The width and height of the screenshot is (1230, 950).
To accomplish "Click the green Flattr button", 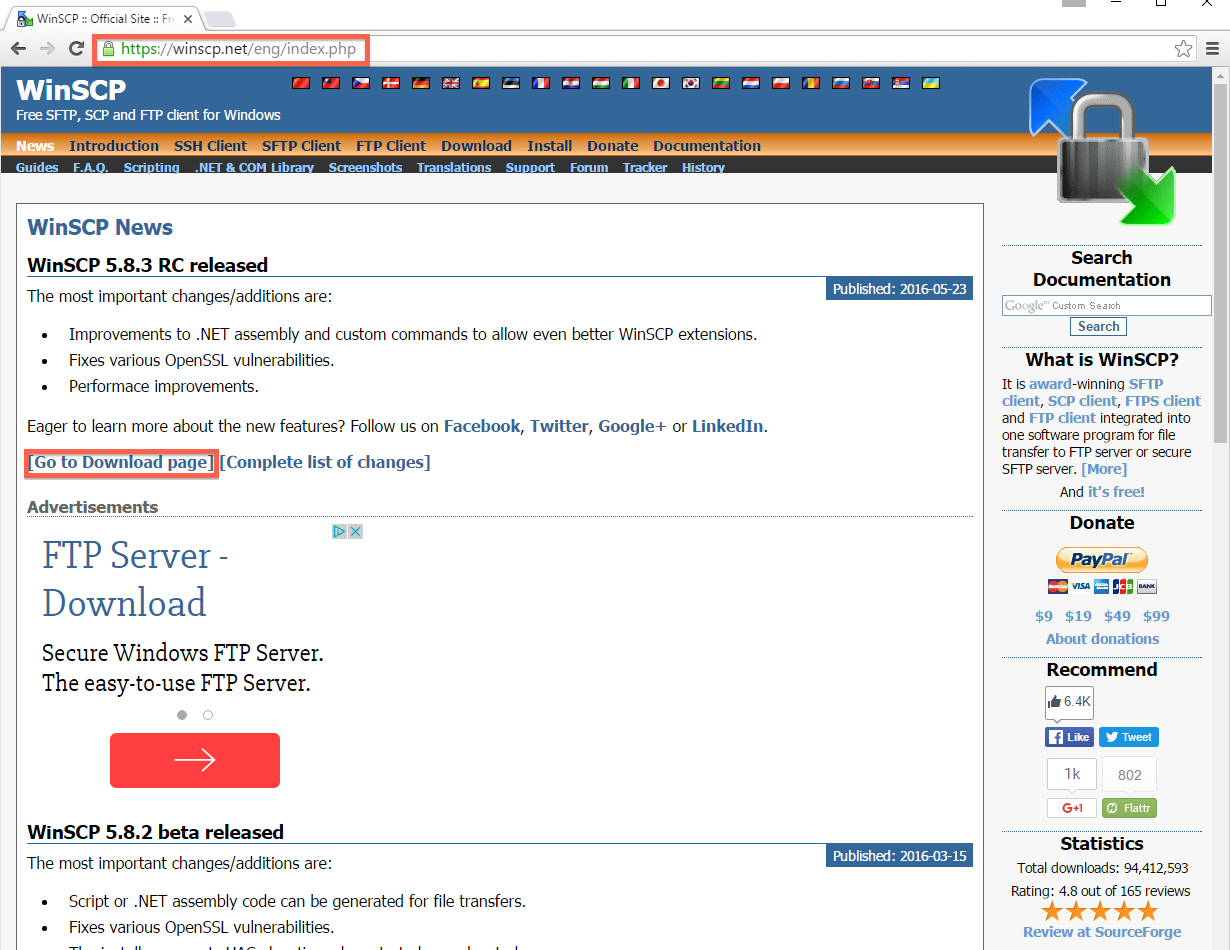I will [x=1129, y=808].
